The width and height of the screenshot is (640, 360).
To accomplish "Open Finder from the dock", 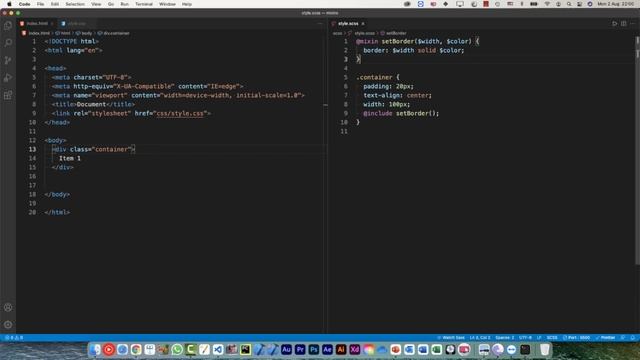I will pos(95,350).
